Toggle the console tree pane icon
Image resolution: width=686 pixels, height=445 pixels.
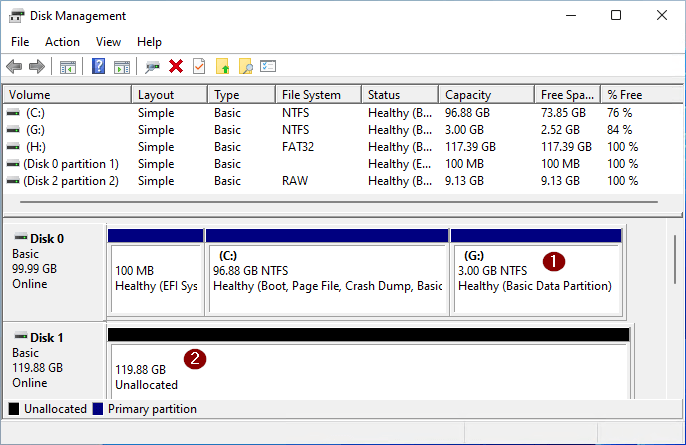68,66
